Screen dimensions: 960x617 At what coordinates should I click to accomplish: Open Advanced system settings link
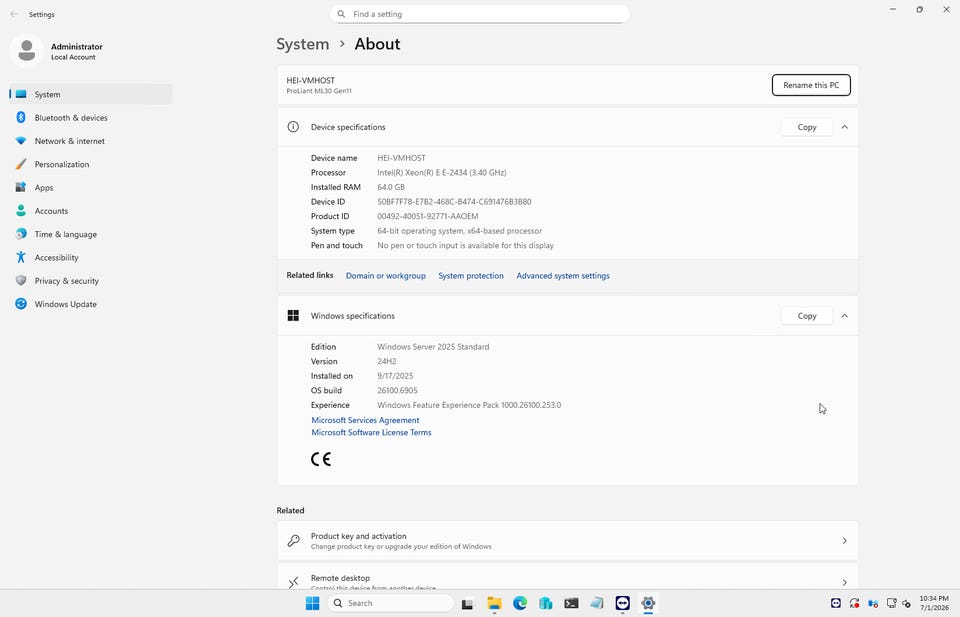(x=563, y=275)
